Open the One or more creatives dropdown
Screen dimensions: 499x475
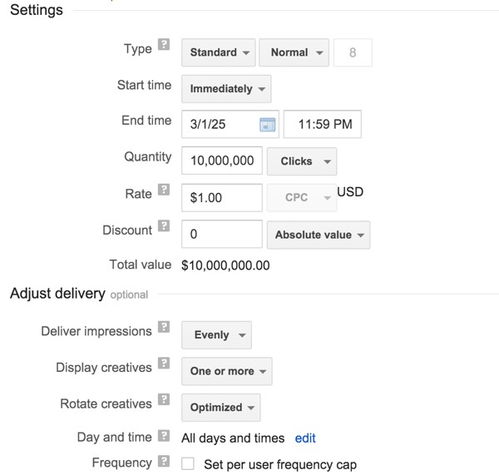click(227, 371)
